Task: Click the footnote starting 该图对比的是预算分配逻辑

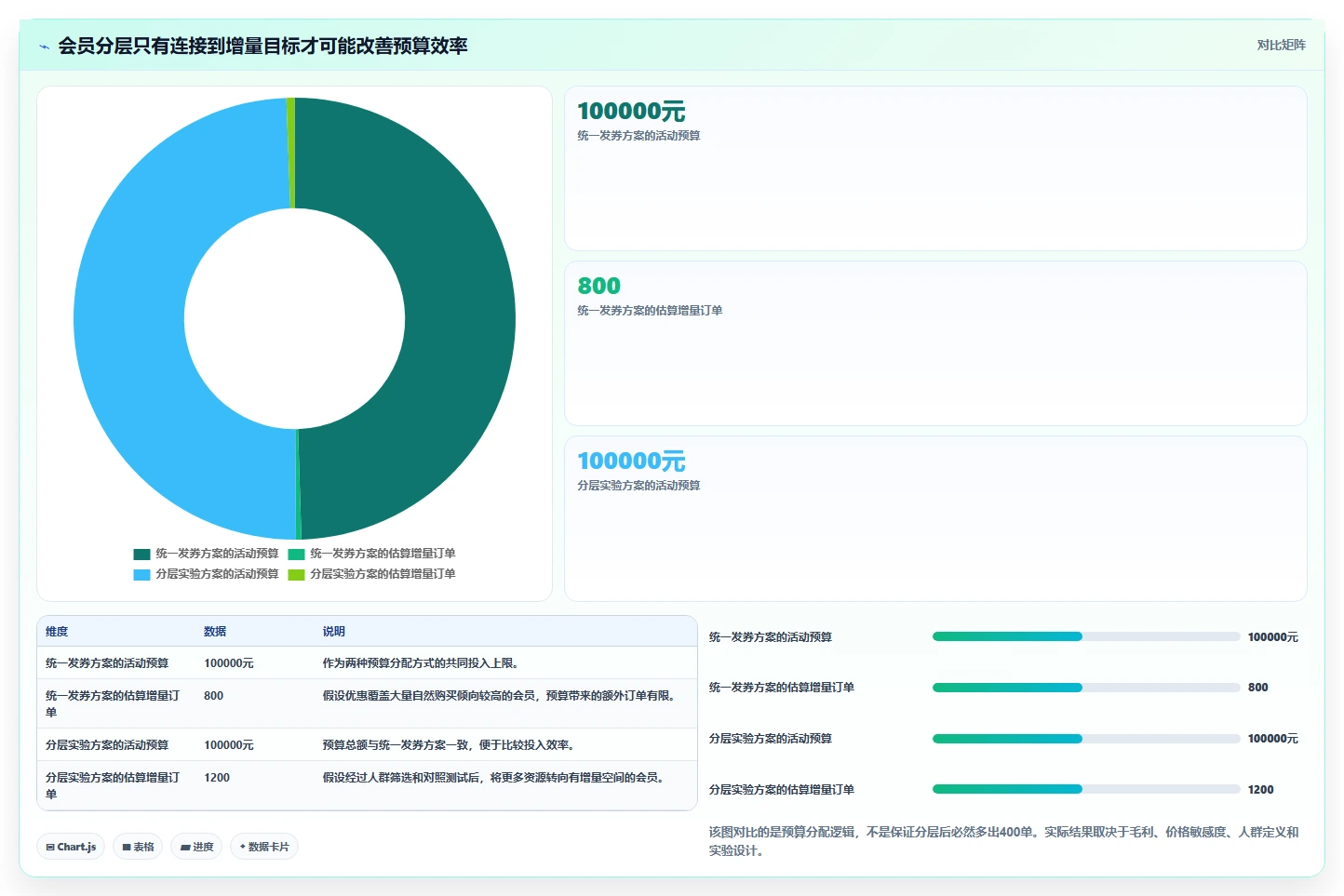Action: tap(1003, 841)
